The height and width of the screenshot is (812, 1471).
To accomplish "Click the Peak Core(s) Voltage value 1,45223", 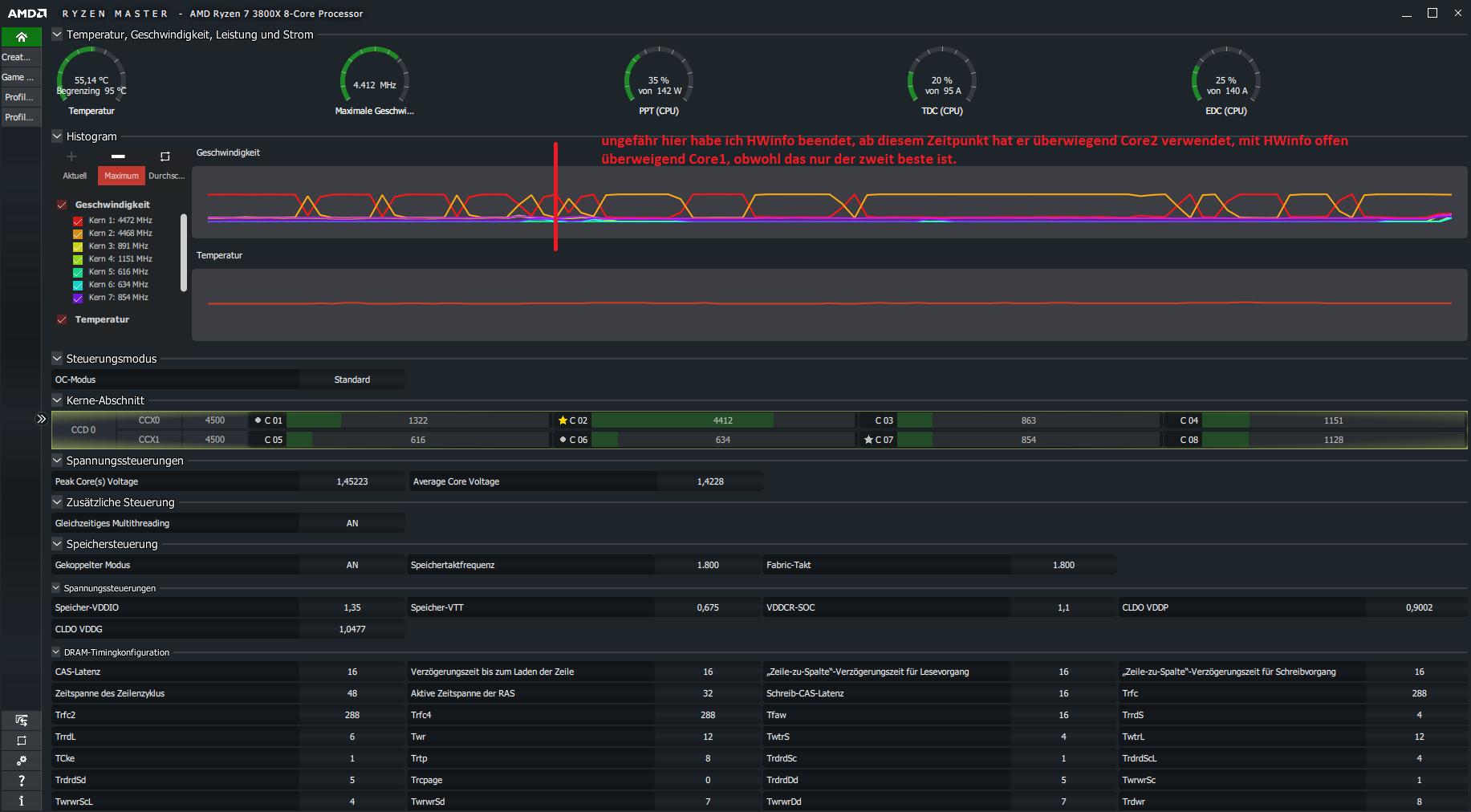I will (352, 481).
